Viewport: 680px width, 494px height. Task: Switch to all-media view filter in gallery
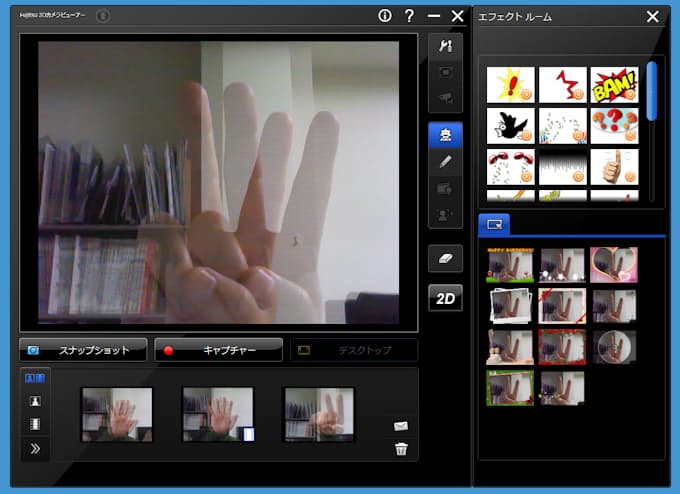tap(35, 379)
